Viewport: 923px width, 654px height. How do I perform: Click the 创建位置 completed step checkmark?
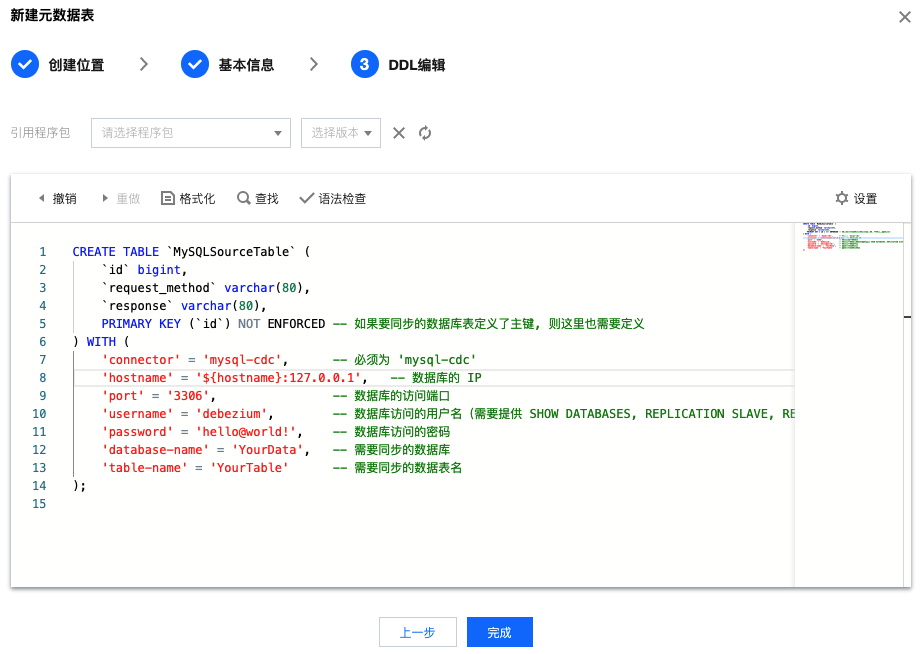25,64
